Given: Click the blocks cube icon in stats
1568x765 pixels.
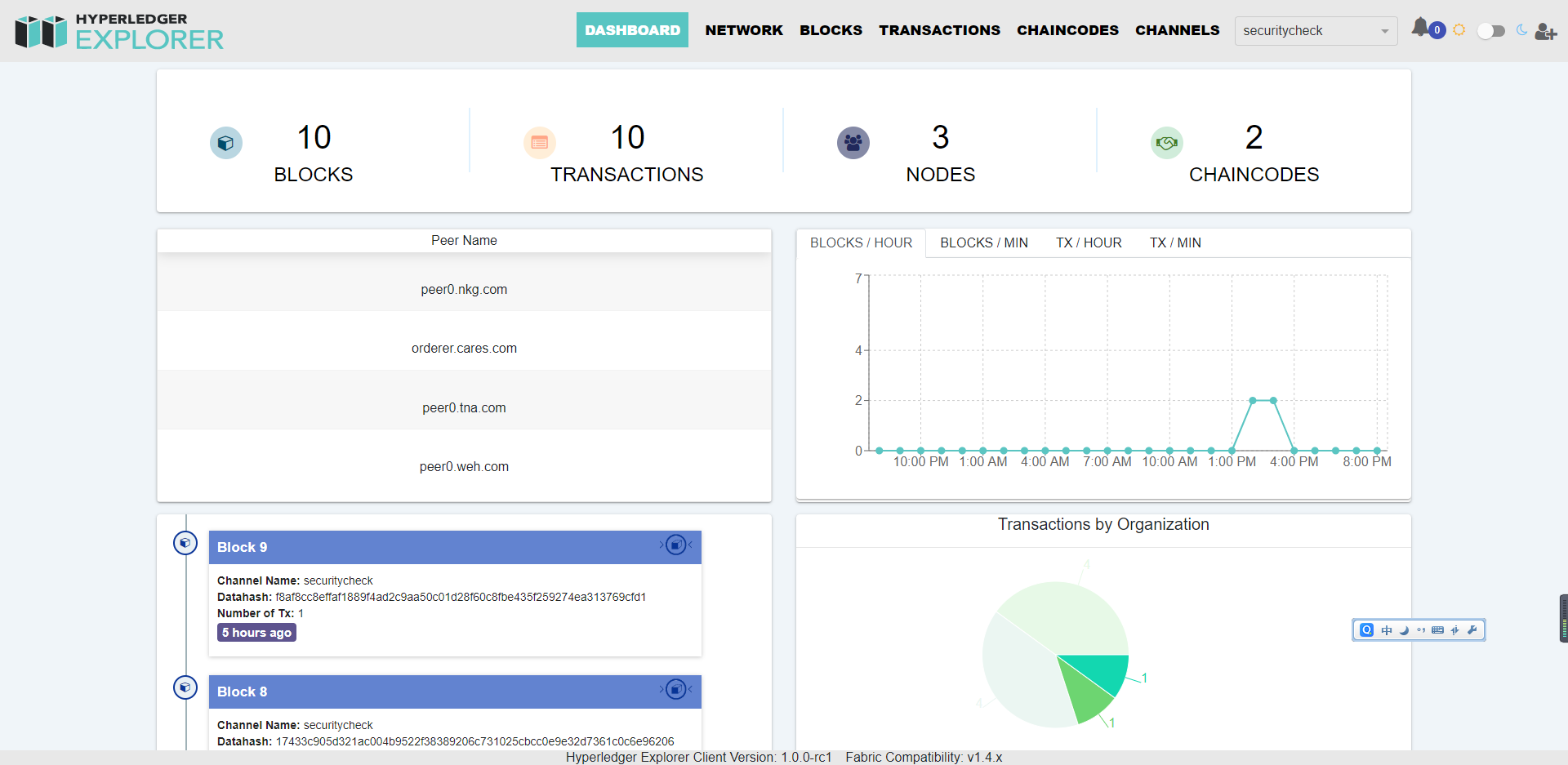Looking at the screenshot, I should click(x=226, y=143).
